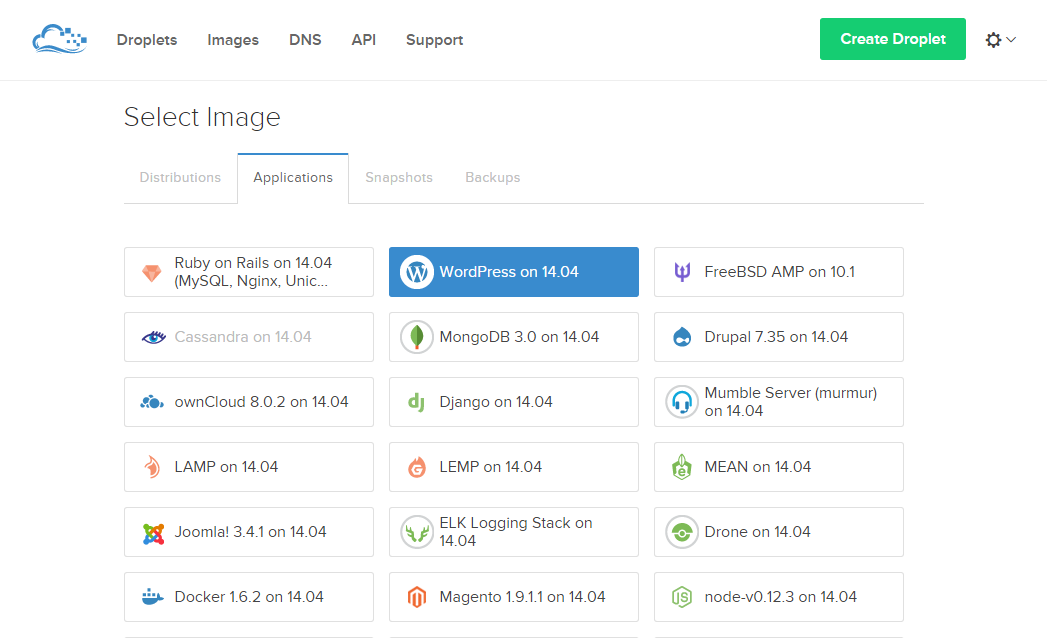
Task: Click the WordPress icon on the selected tile
Action: pos(416,271)
